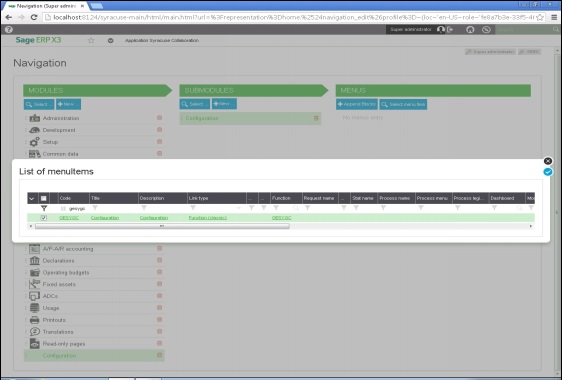Click the logout icon beside Super administrator
The height and width of the screenshot is (380, 562).
point(450,29)
